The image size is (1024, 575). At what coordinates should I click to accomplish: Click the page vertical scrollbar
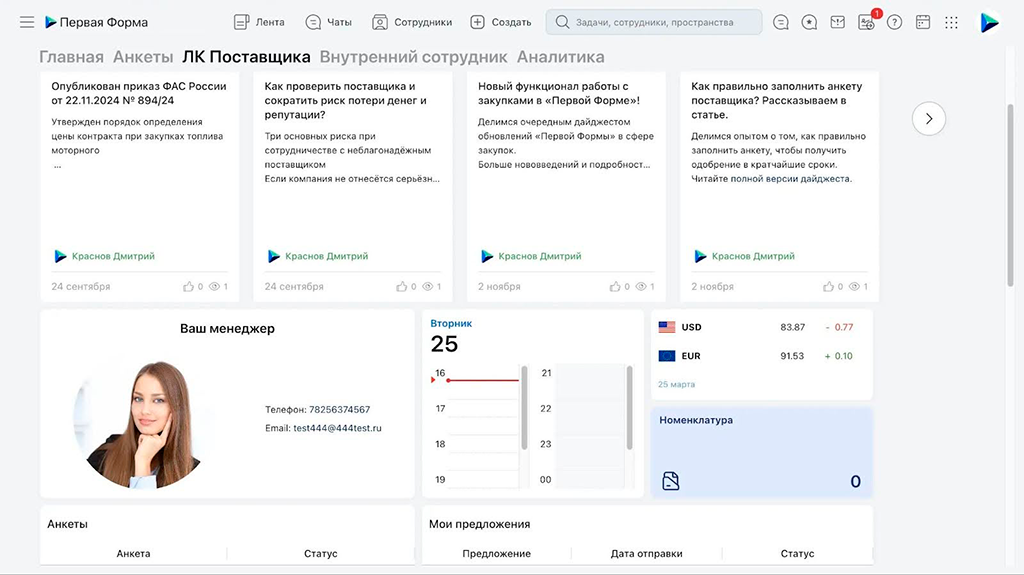coord(1010,195)
